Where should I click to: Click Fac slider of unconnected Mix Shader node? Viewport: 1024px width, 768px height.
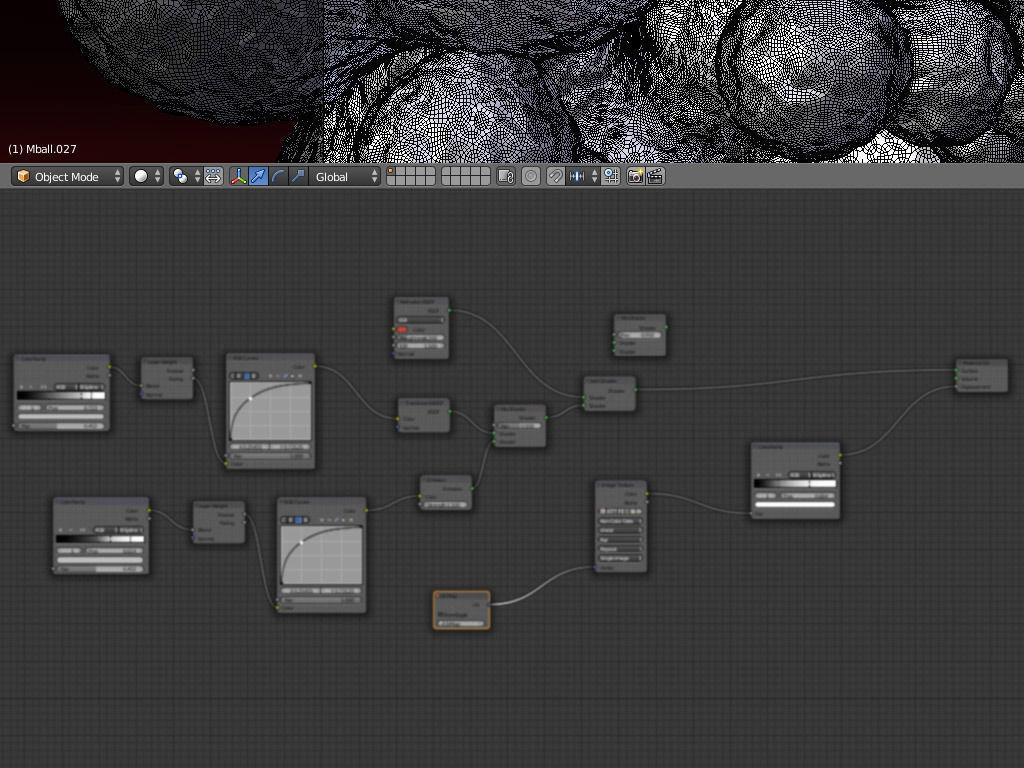click(x=640, y=335)
